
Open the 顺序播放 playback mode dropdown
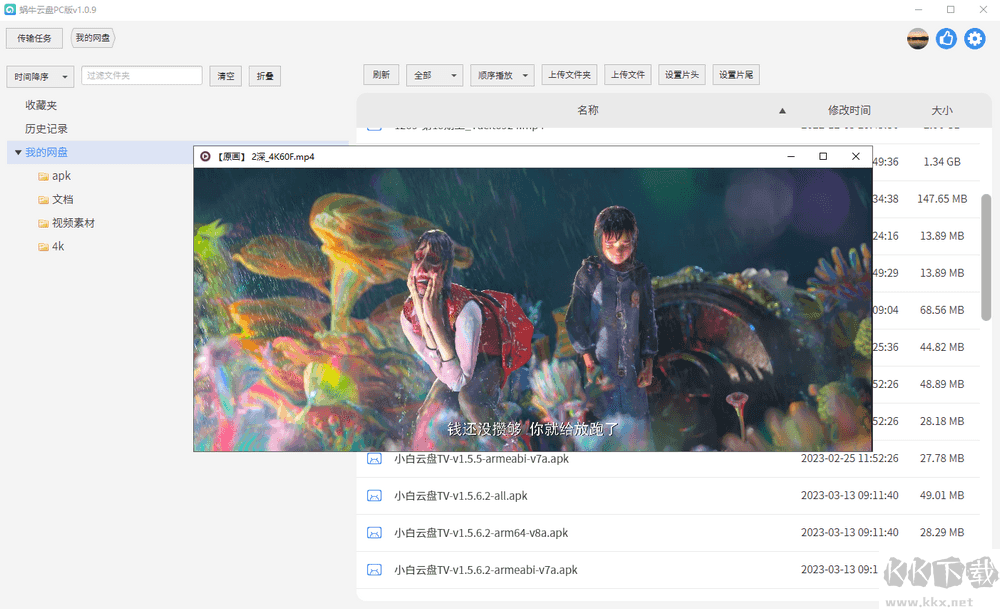pos(501,74)
